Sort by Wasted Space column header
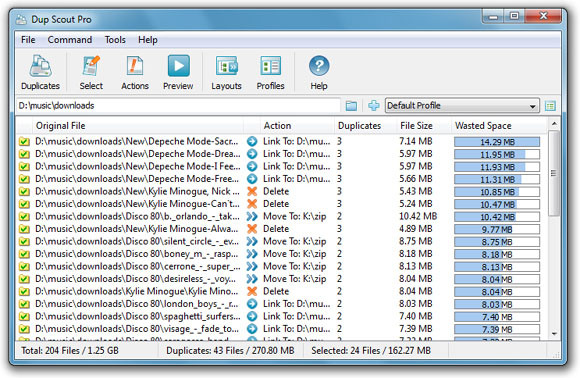Viewport: 580px width, 378px height. 499,126
